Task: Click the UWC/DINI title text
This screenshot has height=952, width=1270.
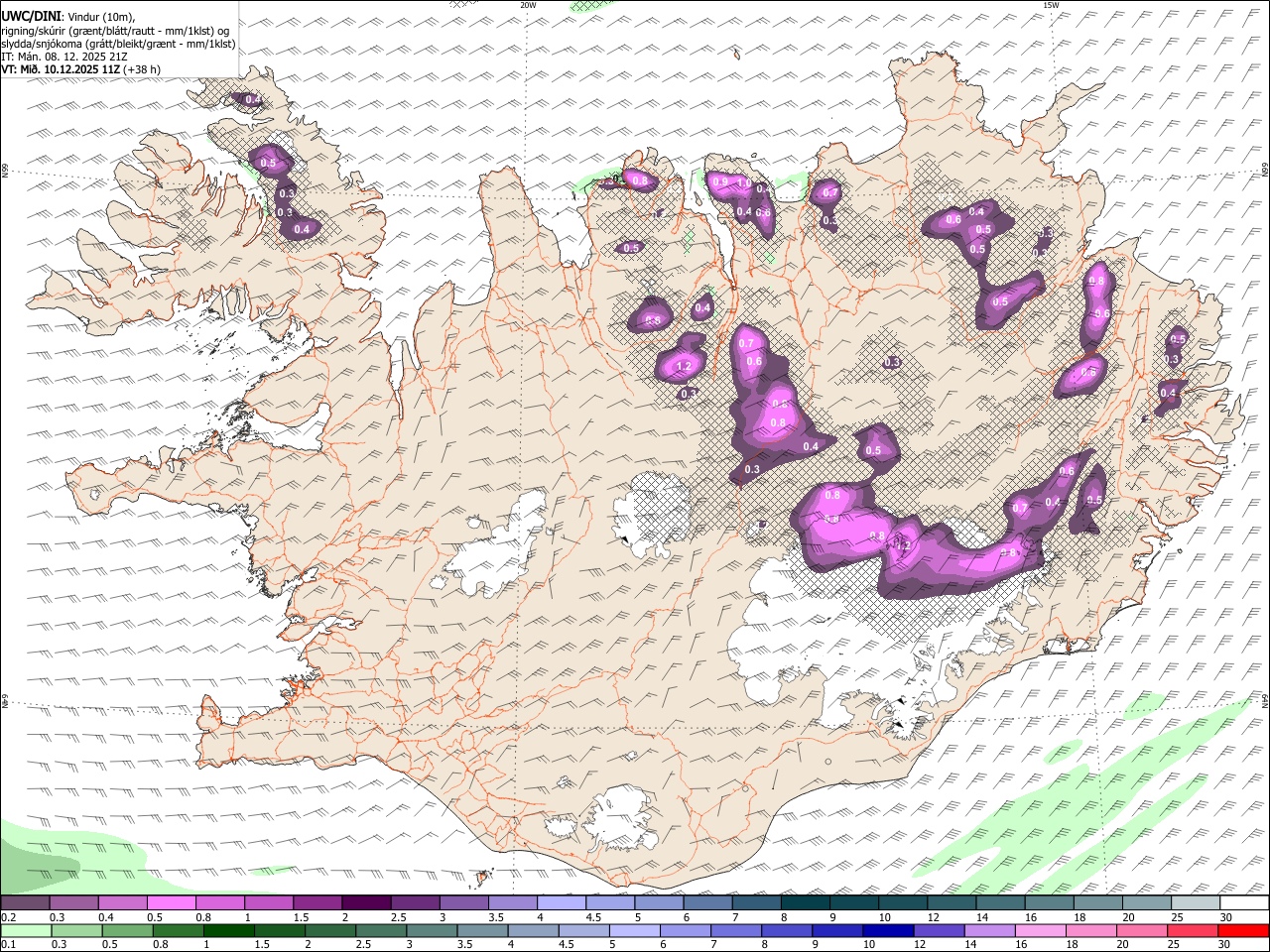Action: pyautogui.click(x=30, y=16)
